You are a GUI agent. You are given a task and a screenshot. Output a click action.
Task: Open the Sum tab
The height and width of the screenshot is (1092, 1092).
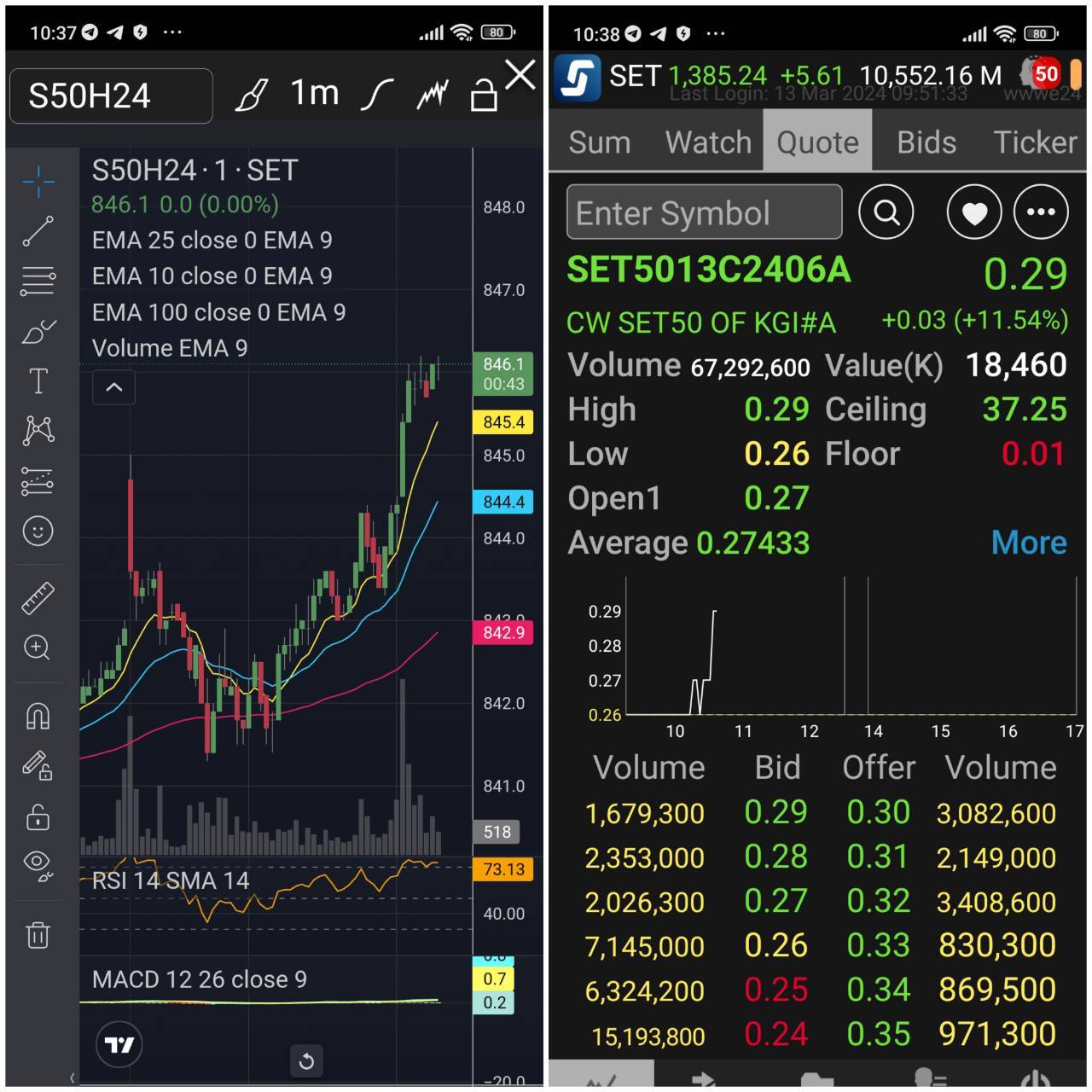coord(600,142)
